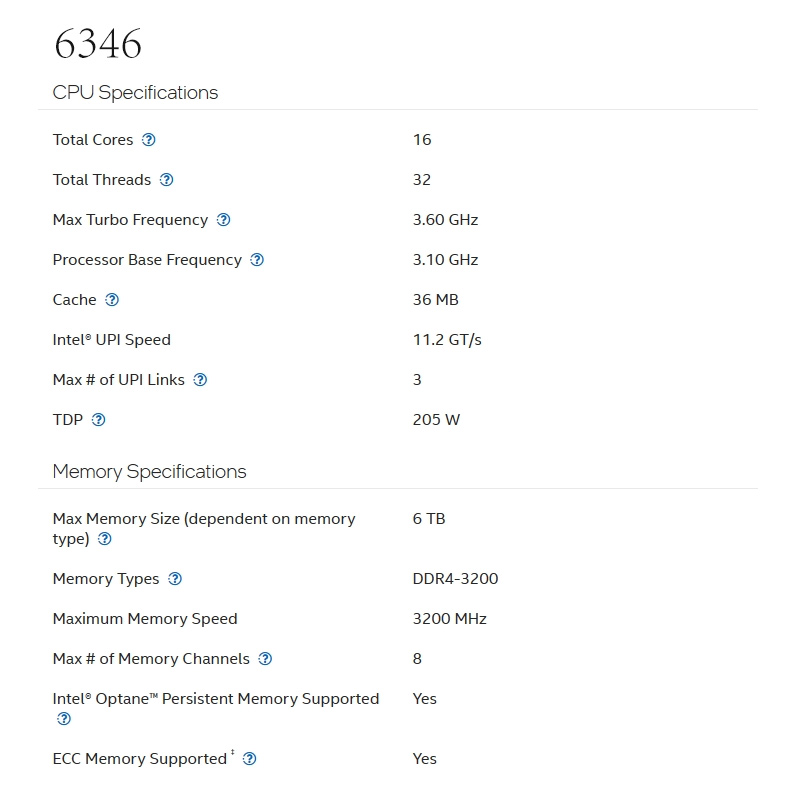Show info for Max Turbo Frequency
The width and height of the screenshot is (800, 800).
(223, 220)
